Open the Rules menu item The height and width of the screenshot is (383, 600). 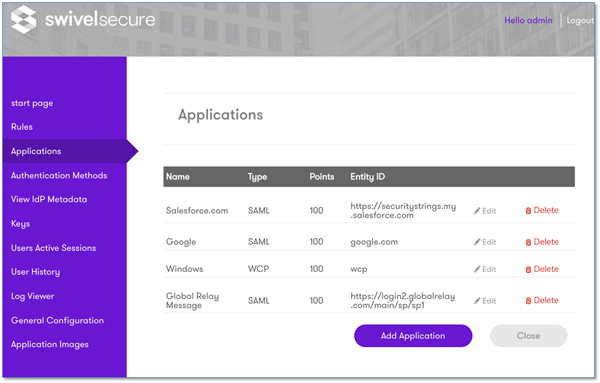point(22,127)
